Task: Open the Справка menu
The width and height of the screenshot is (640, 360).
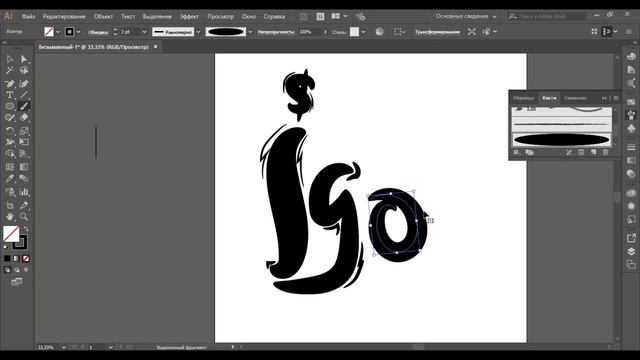Action: [274, 16]
